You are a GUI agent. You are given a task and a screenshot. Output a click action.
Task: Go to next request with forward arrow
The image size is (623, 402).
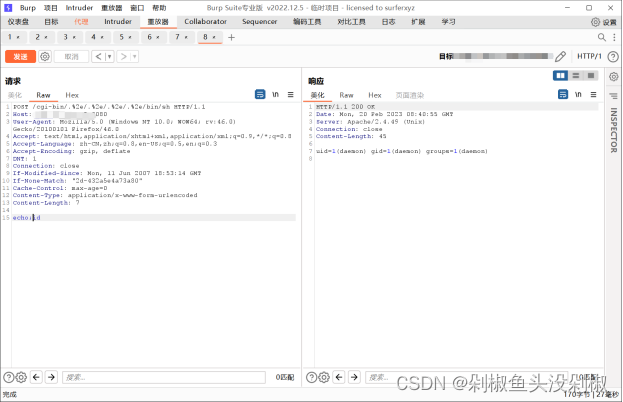pos(124,56)
